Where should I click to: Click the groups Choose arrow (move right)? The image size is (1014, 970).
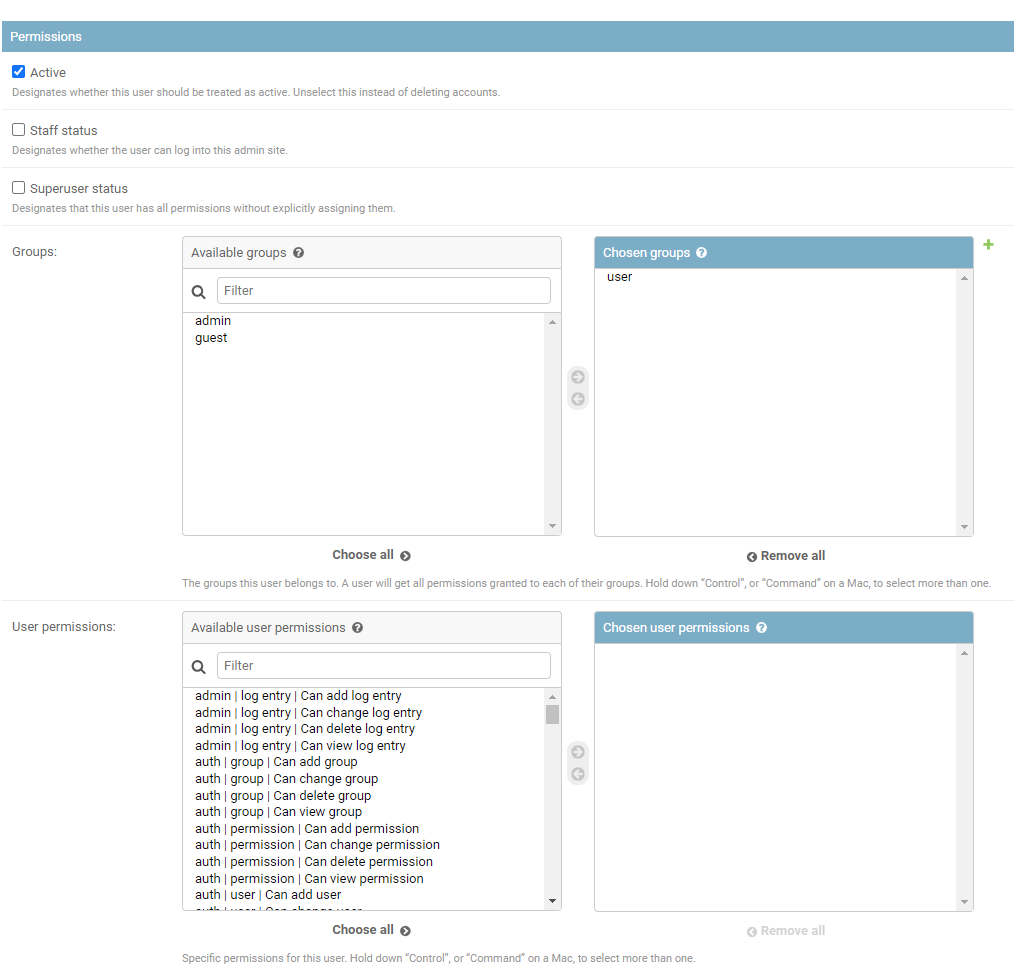coord(578,377)
